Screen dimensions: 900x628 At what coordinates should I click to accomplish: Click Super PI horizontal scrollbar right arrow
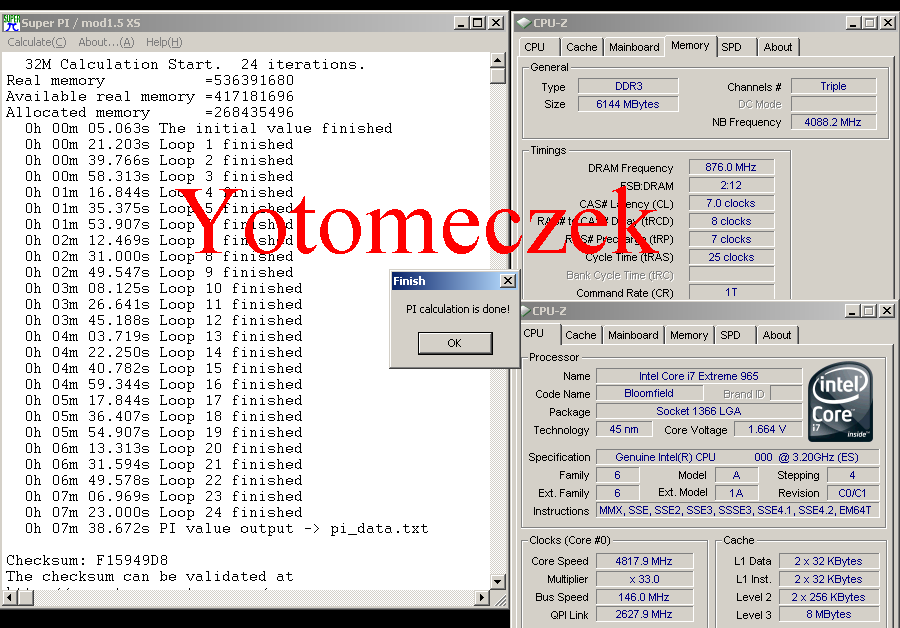pyautogui.click(x=483, y=598)
